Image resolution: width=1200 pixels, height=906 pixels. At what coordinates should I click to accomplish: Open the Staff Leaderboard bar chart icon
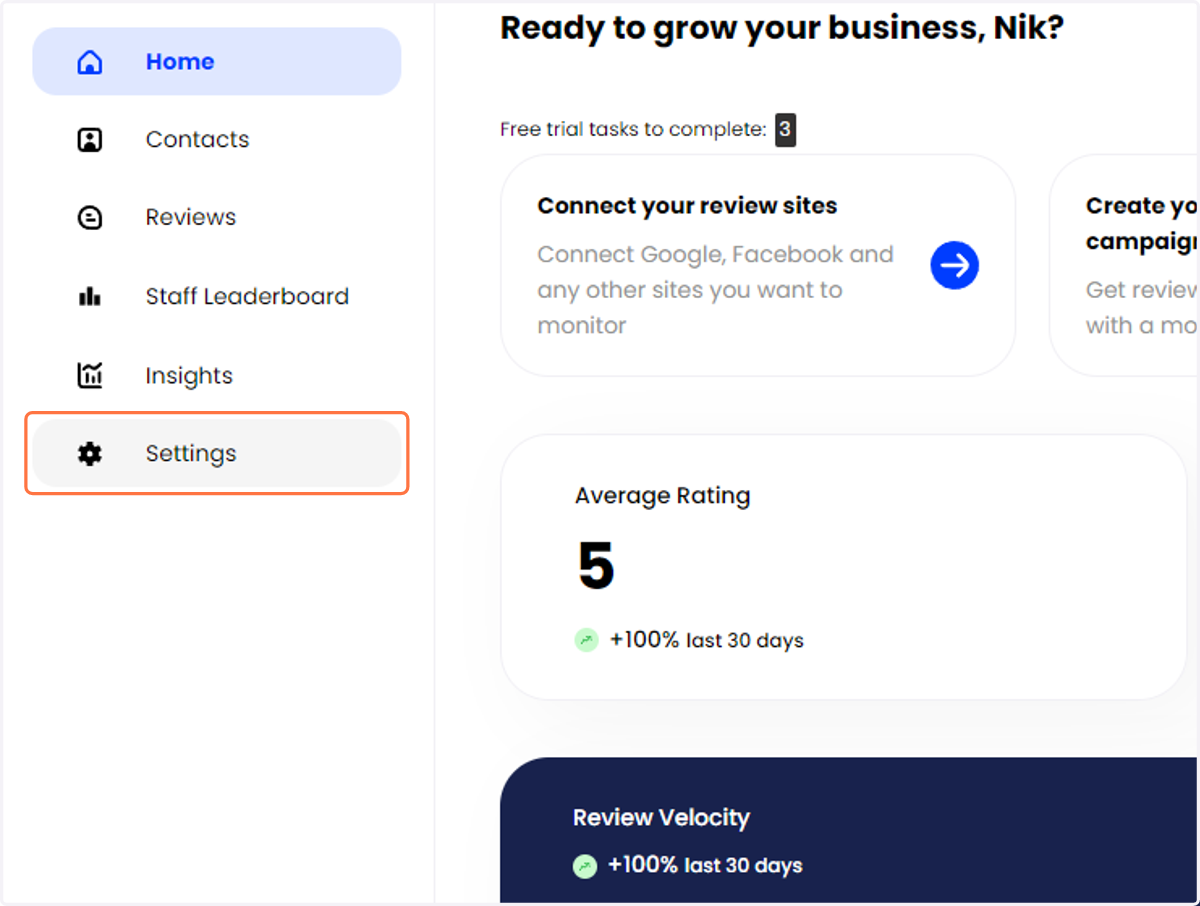90,296
